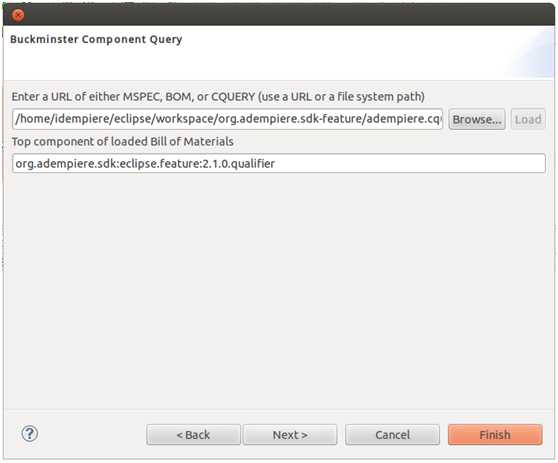Click Finish to resolve the query
558x463 pixels.
495,435
